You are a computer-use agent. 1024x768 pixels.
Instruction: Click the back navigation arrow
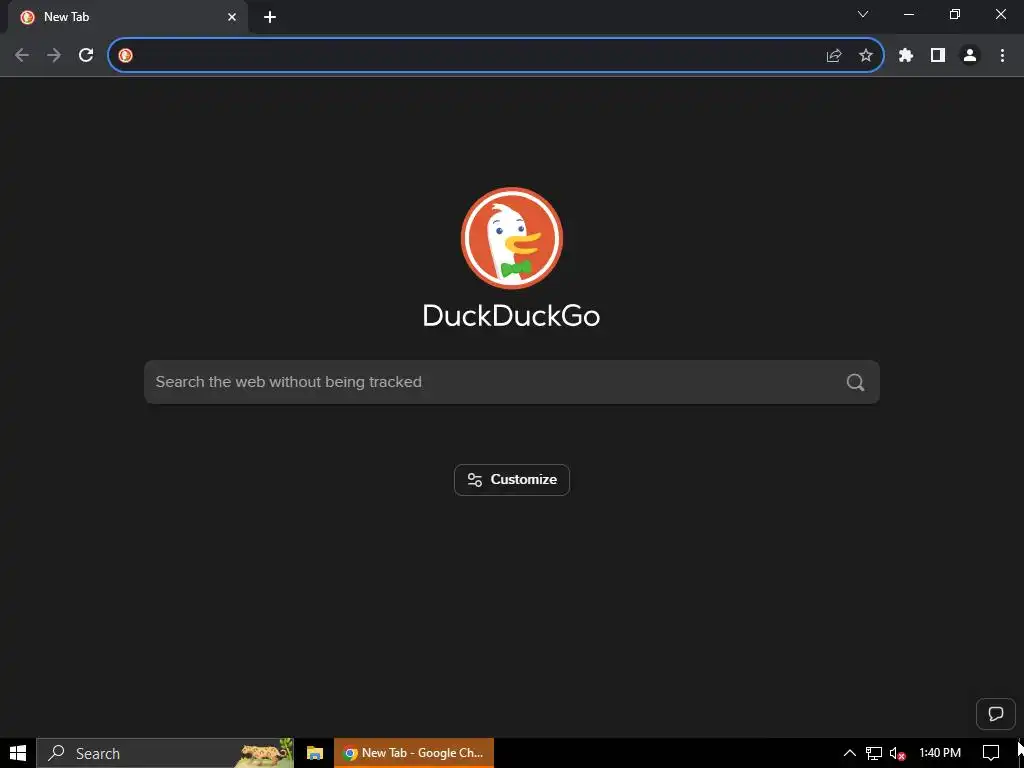[x=22, y=56]
